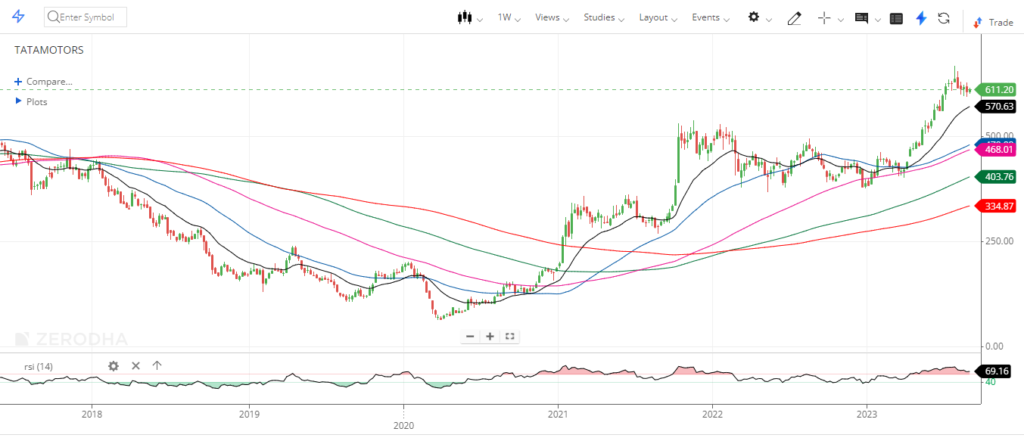
Task: Click the 570.63 black moving average label
Action: point(996,106)
